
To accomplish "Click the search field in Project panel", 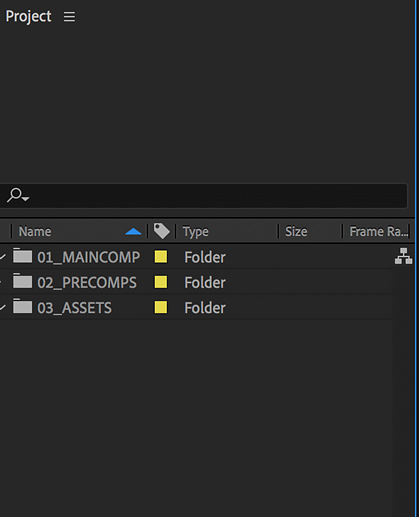I will click(x=203, y=196).
